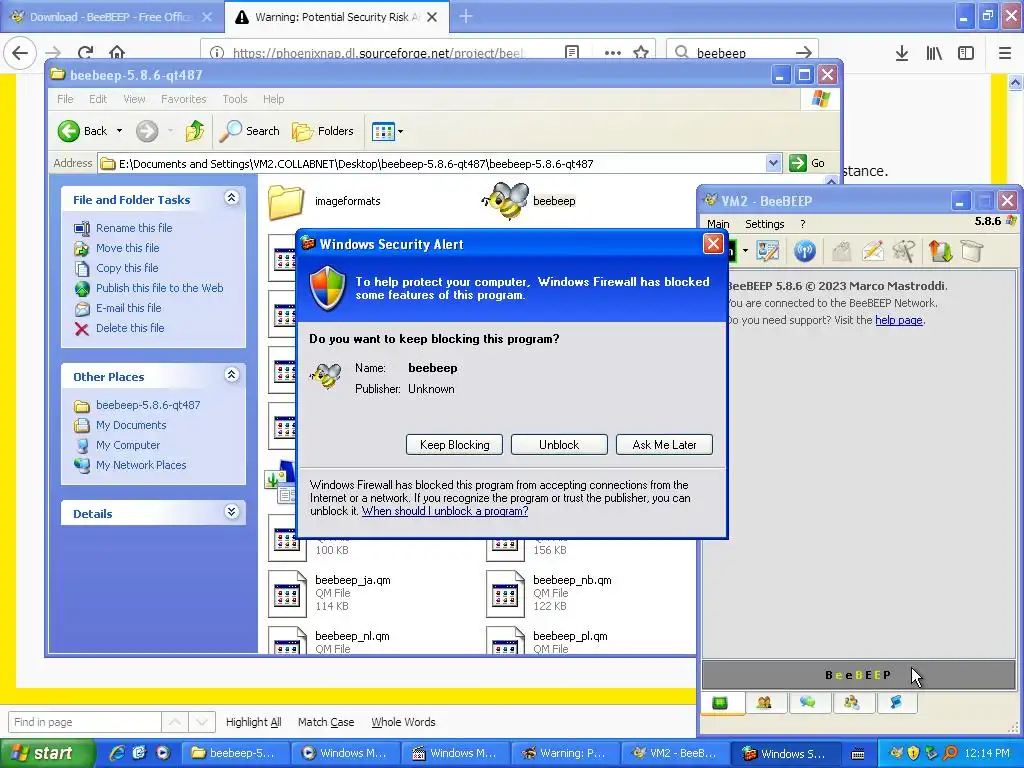Click the white bucket icon in BeeBEEP toolbar
Screen dimensions: 1024x768
click(x=972, y=251)
